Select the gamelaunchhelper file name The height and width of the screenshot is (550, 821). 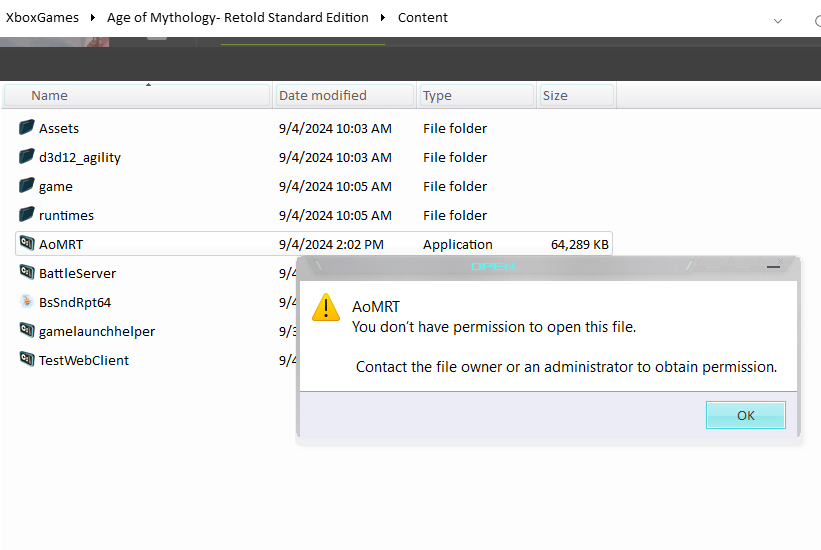tap(97, 332)
